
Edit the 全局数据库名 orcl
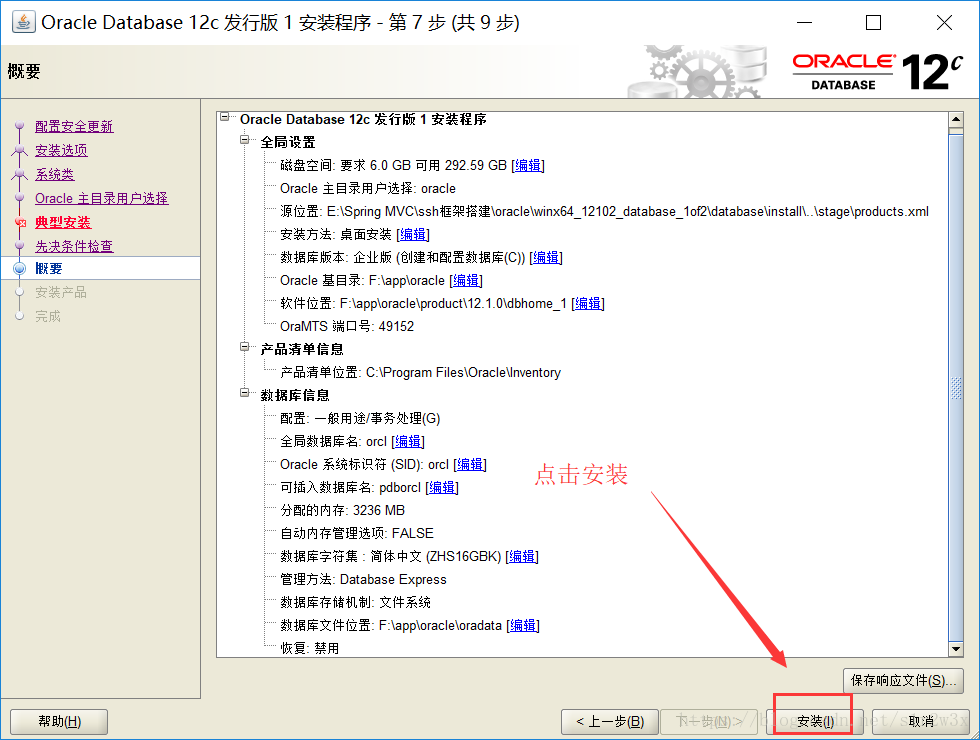408,442
